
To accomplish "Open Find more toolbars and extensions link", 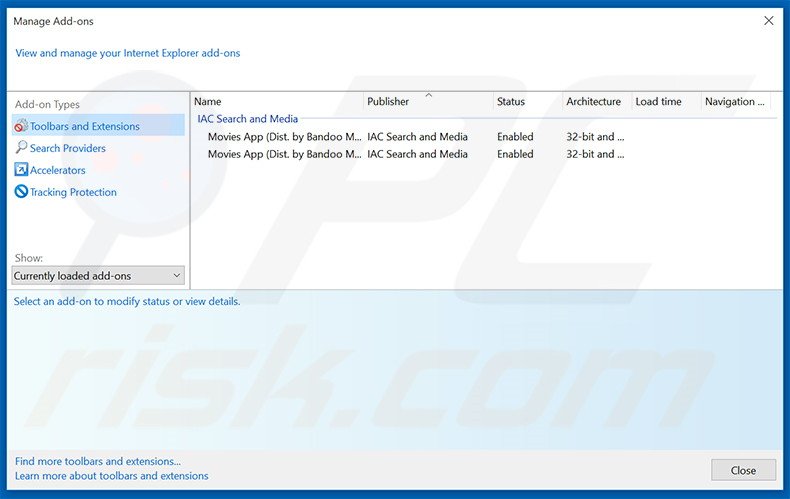I will (x=98, y=462).
